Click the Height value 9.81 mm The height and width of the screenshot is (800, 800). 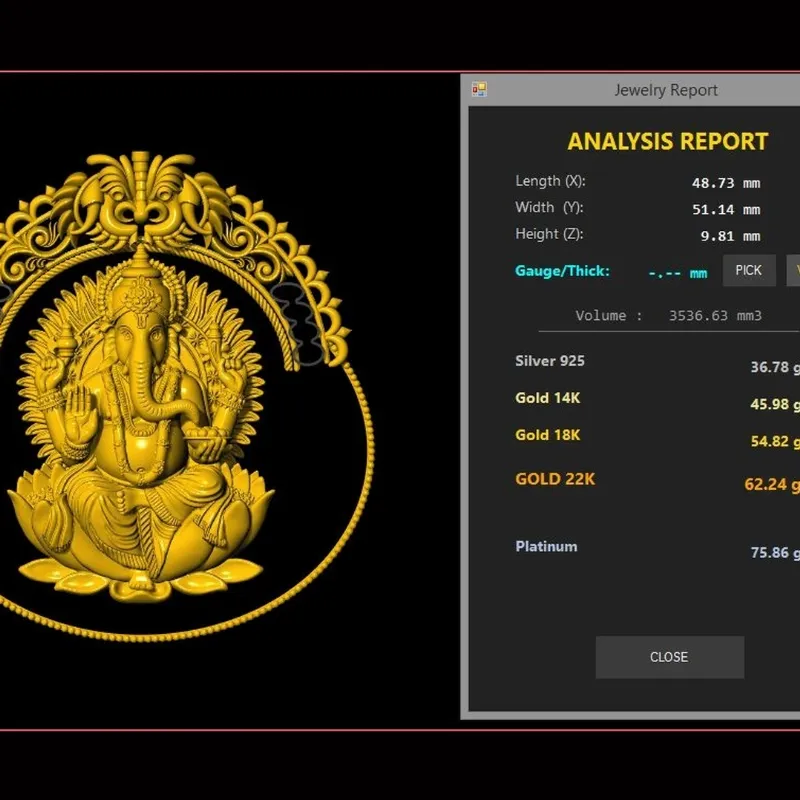(730, 236)
